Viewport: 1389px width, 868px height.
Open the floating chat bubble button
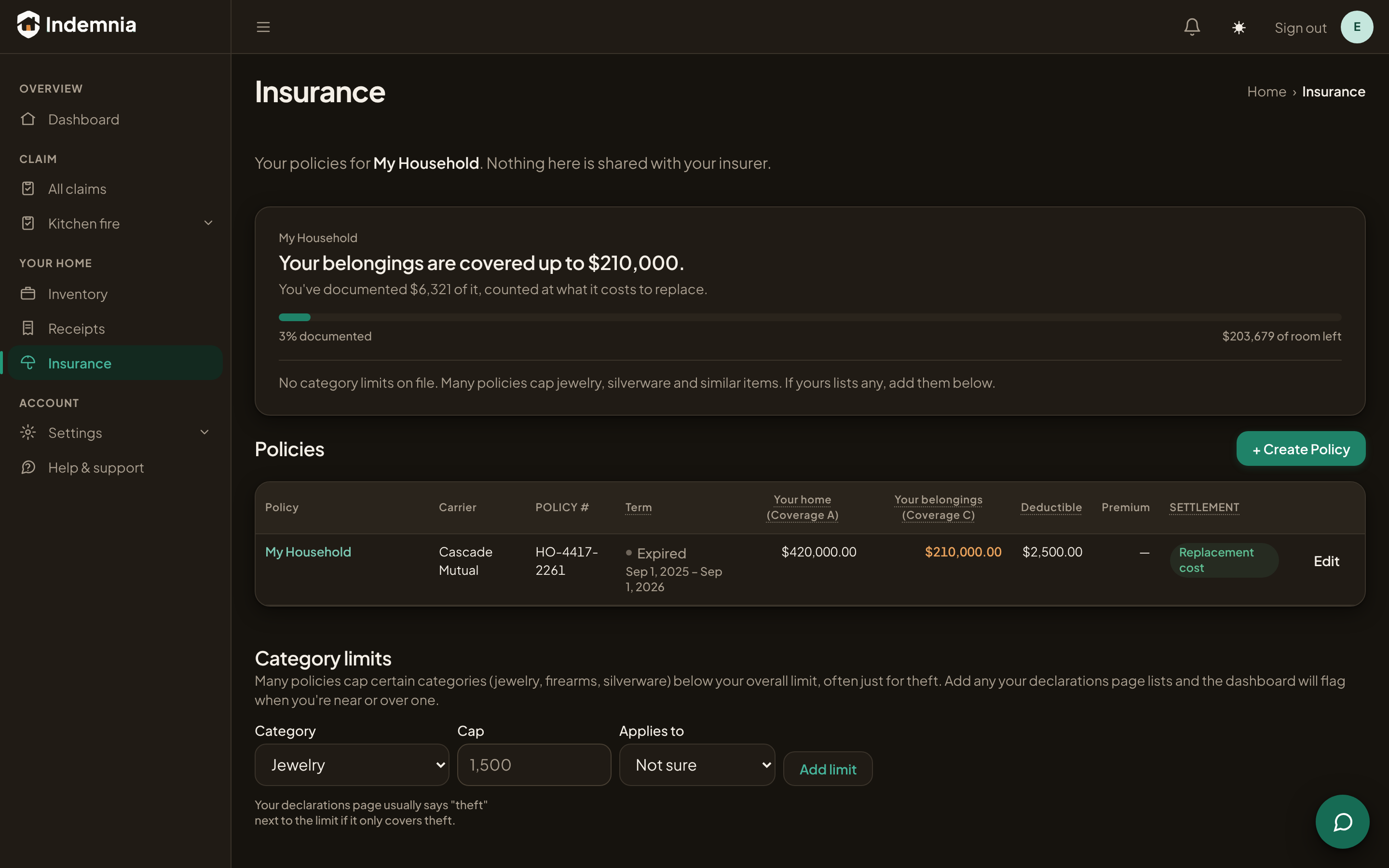[x=1342, y=822]
